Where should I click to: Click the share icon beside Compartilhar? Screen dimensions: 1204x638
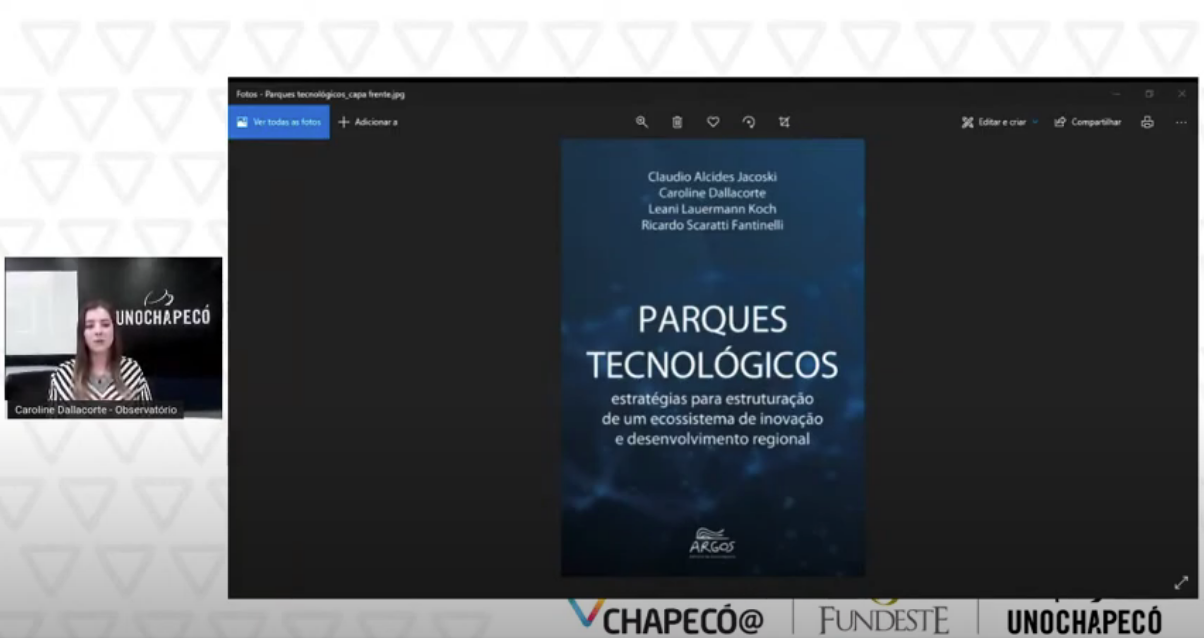click(x=1060, y=122)
